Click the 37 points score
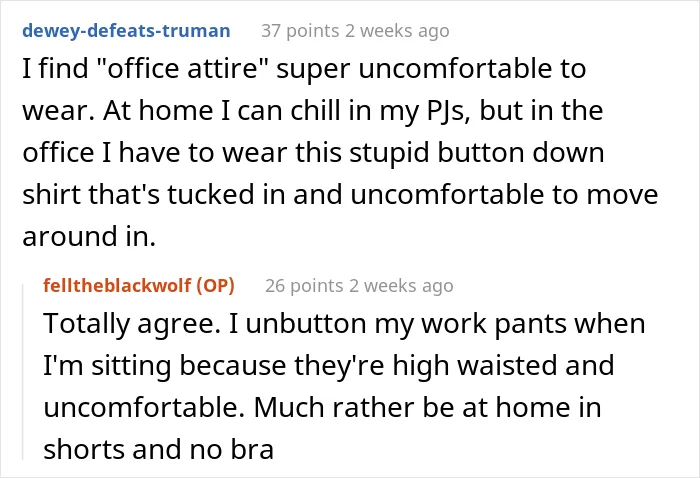Viewport: 700px width, 478px height. pos(300,31)
